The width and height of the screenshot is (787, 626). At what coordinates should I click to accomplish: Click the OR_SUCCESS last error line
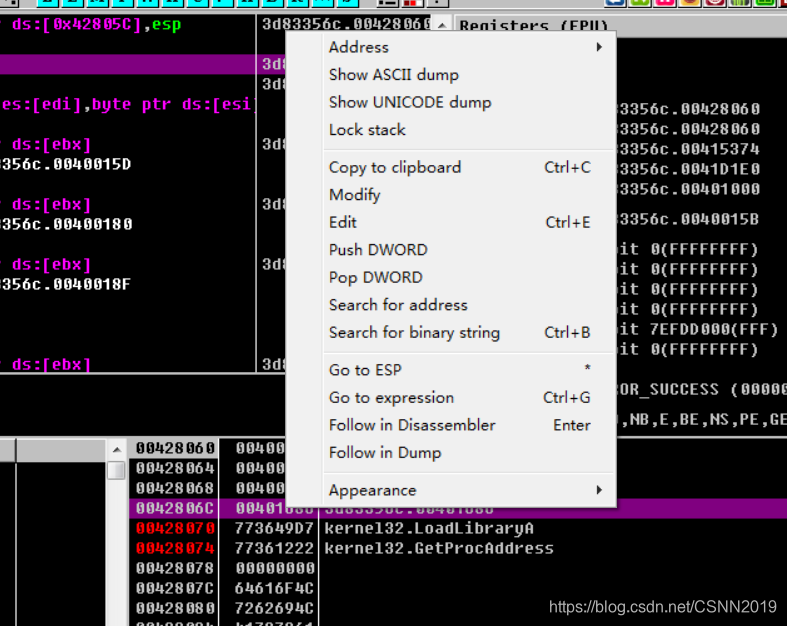(x=702, y=390)
